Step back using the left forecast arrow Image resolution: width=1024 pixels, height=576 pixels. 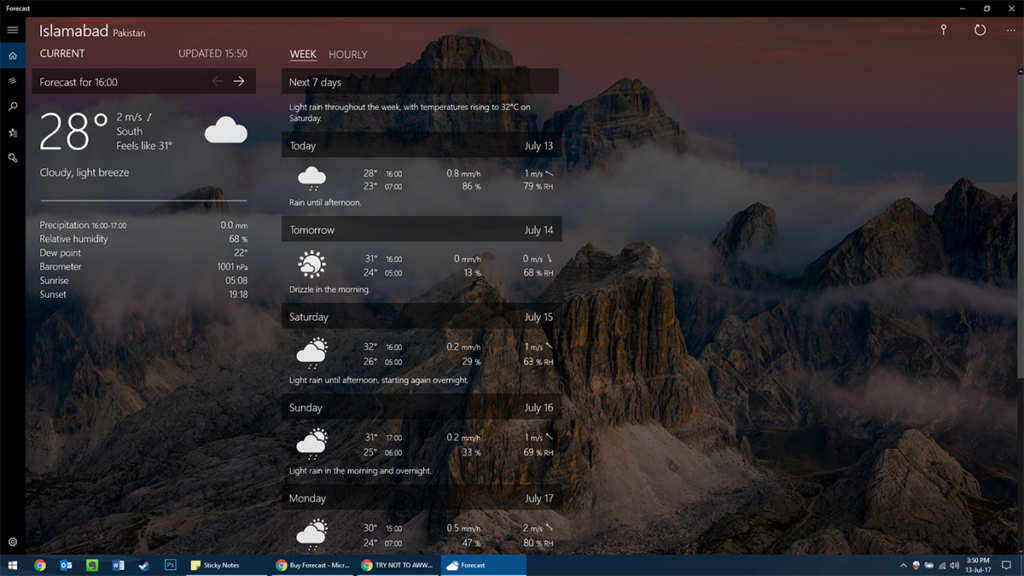pos(217,81)
